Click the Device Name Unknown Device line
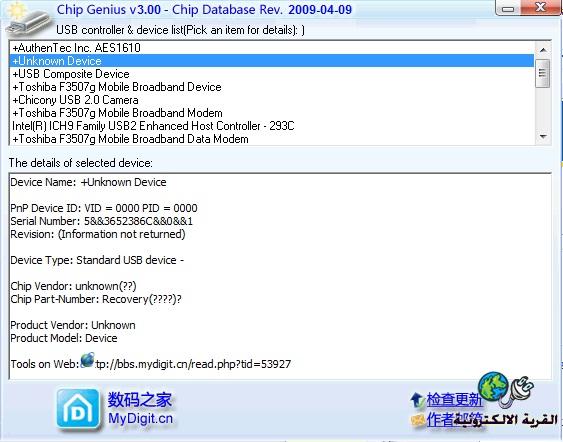The height and width of the screenshot is (442, 563). (x=88, y=182)
